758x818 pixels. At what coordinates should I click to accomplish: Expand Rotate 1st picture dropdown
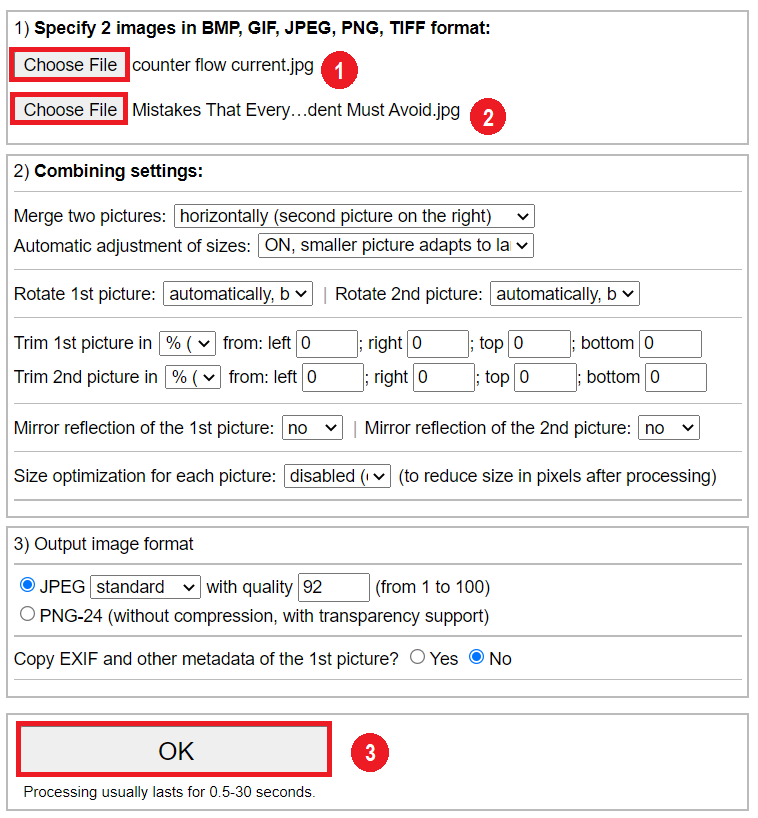tap(238, 294)
